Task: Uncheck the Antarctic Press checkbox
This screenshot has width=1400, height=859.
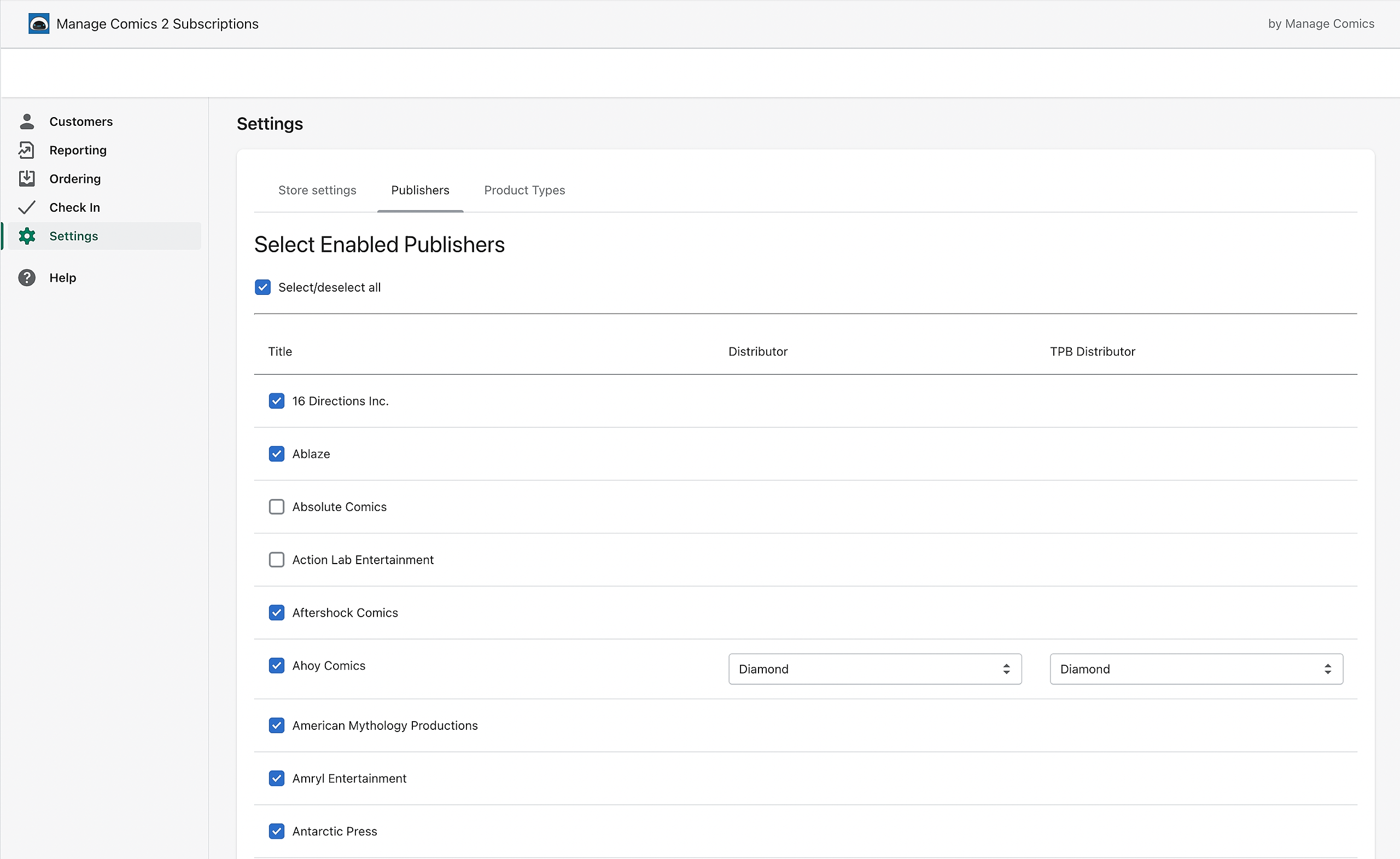Action: point(276,831)
